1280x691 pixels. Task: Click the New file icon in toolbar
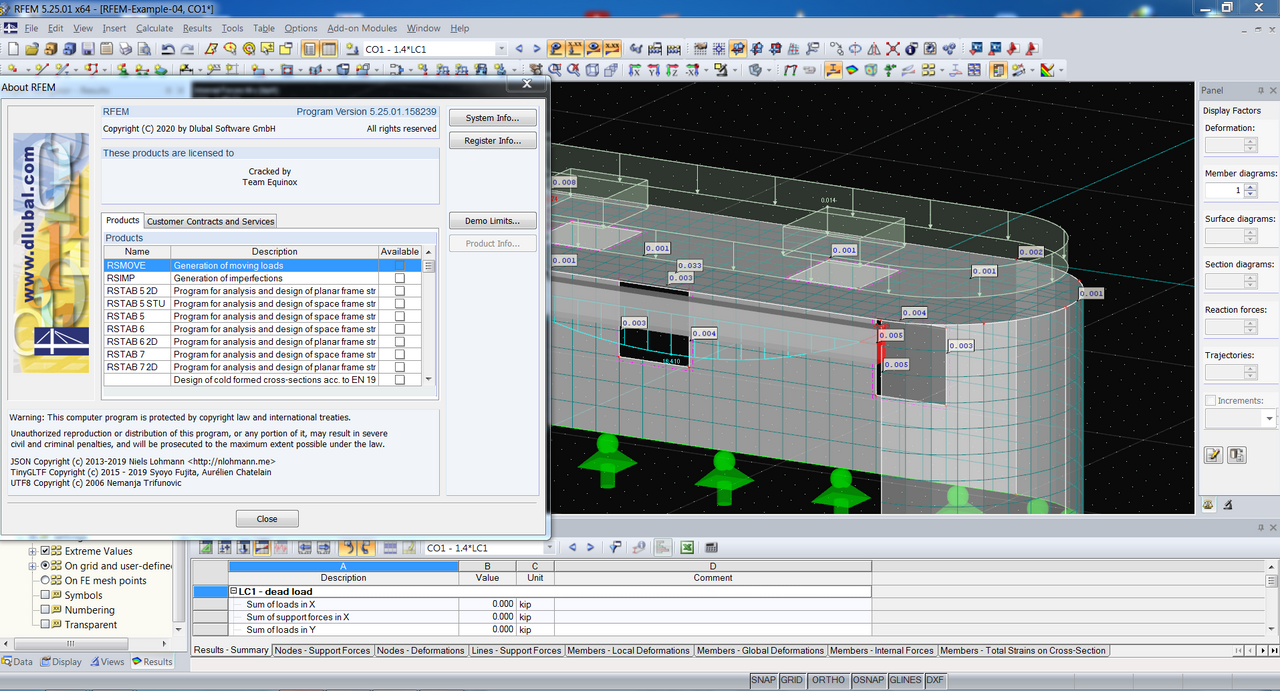coord(12,48)
